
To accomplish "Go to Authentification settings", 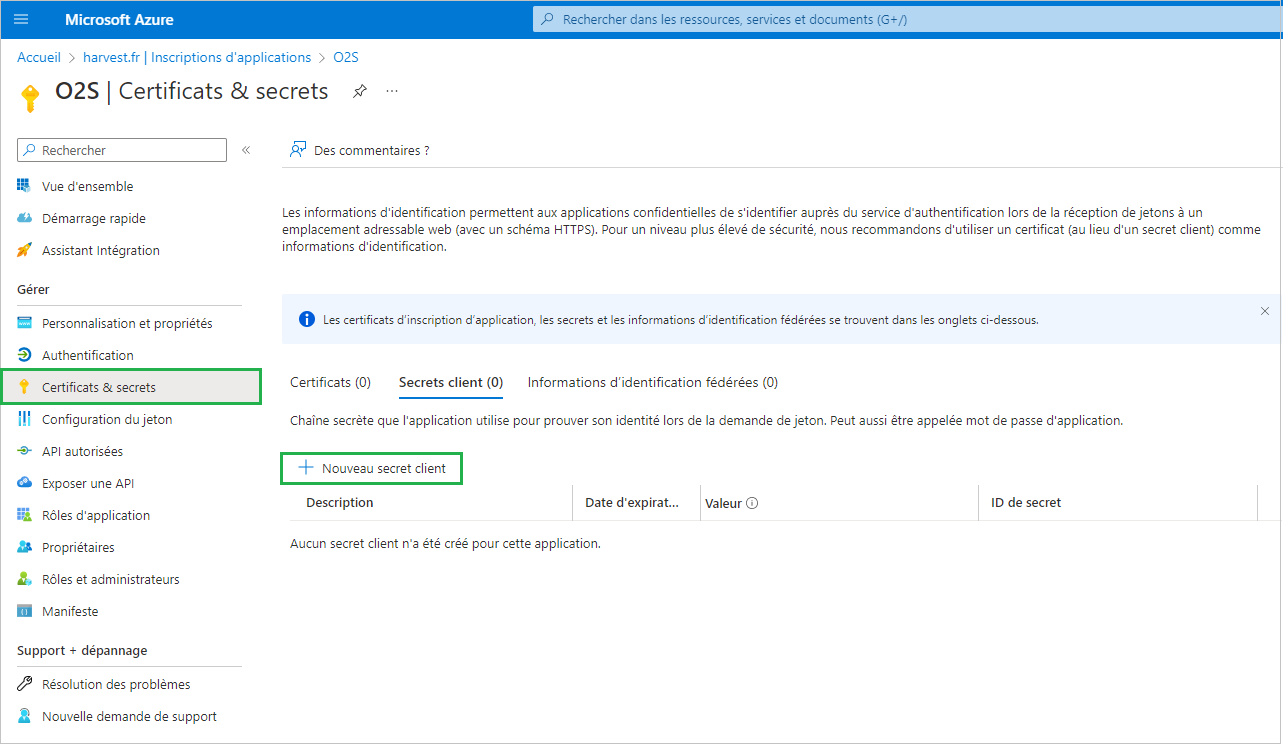I will [87, 355].
